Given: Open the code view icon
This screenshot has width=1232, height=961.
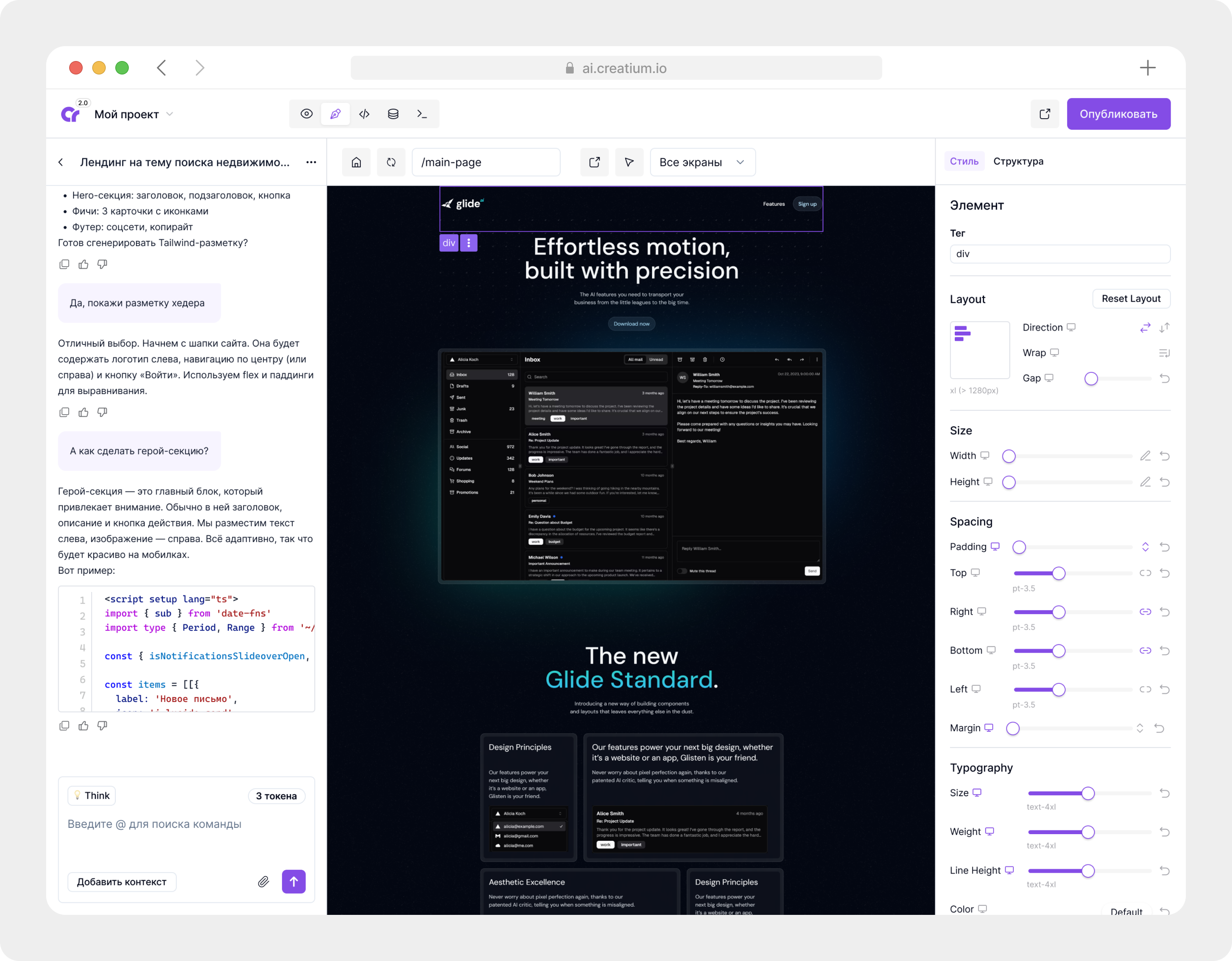Looking at the screenshot, I should click(x=364, y=114).
